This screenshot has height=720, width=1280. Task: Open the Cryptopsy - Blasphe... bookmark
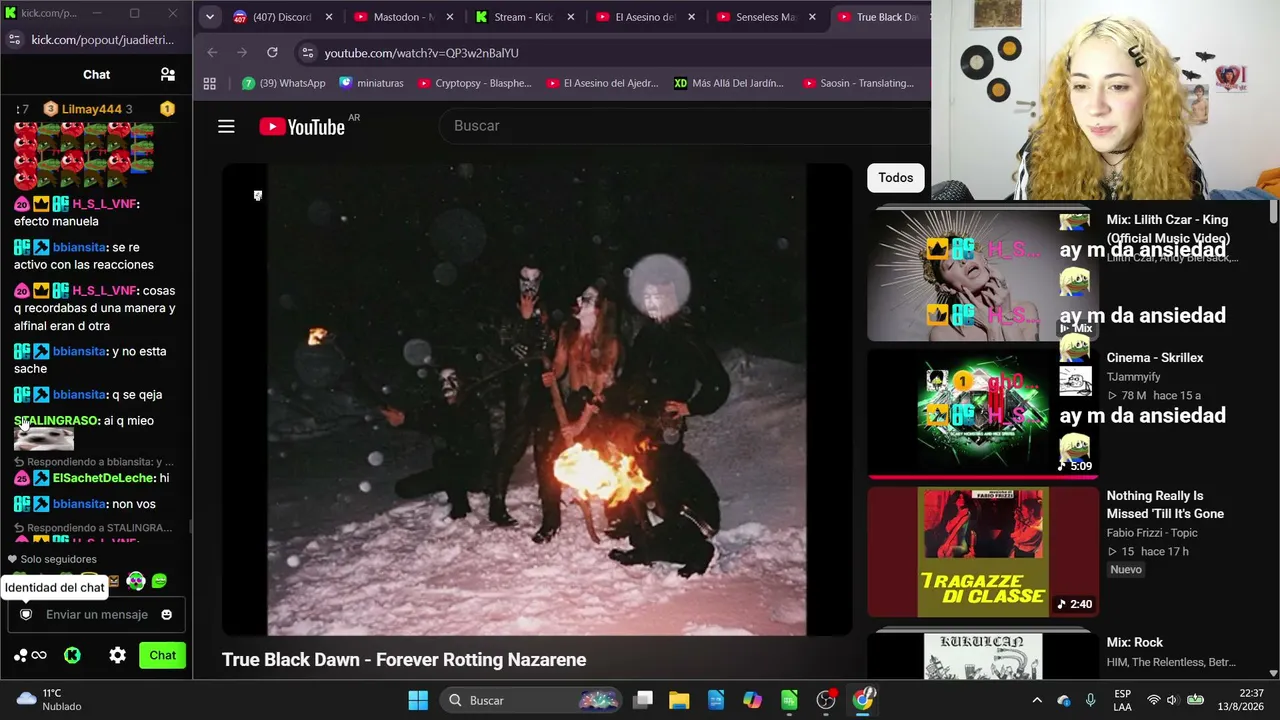(474, 83)
